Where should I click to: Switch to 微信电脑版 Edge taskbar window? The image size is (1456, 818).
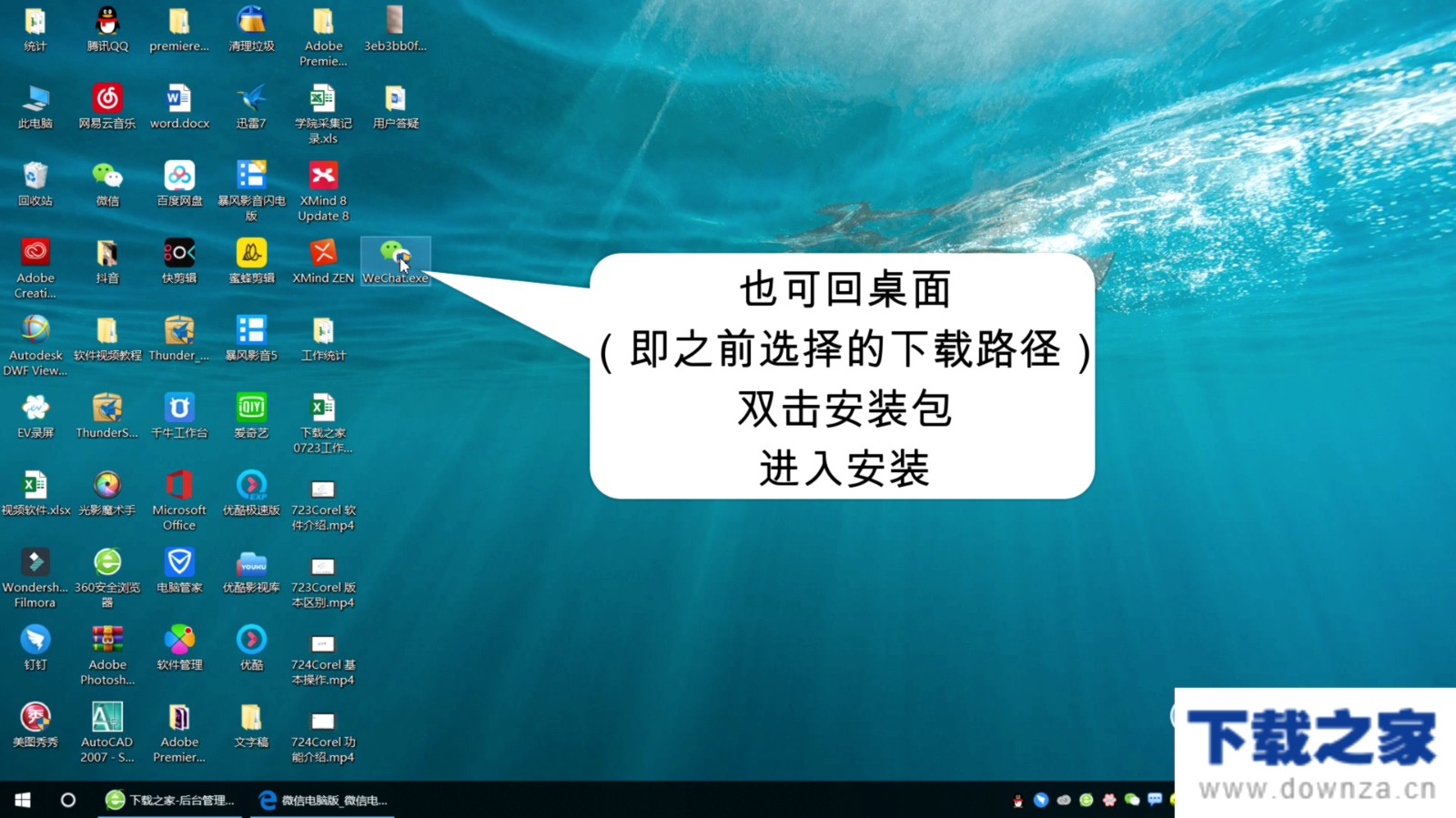tap(324, 800)
